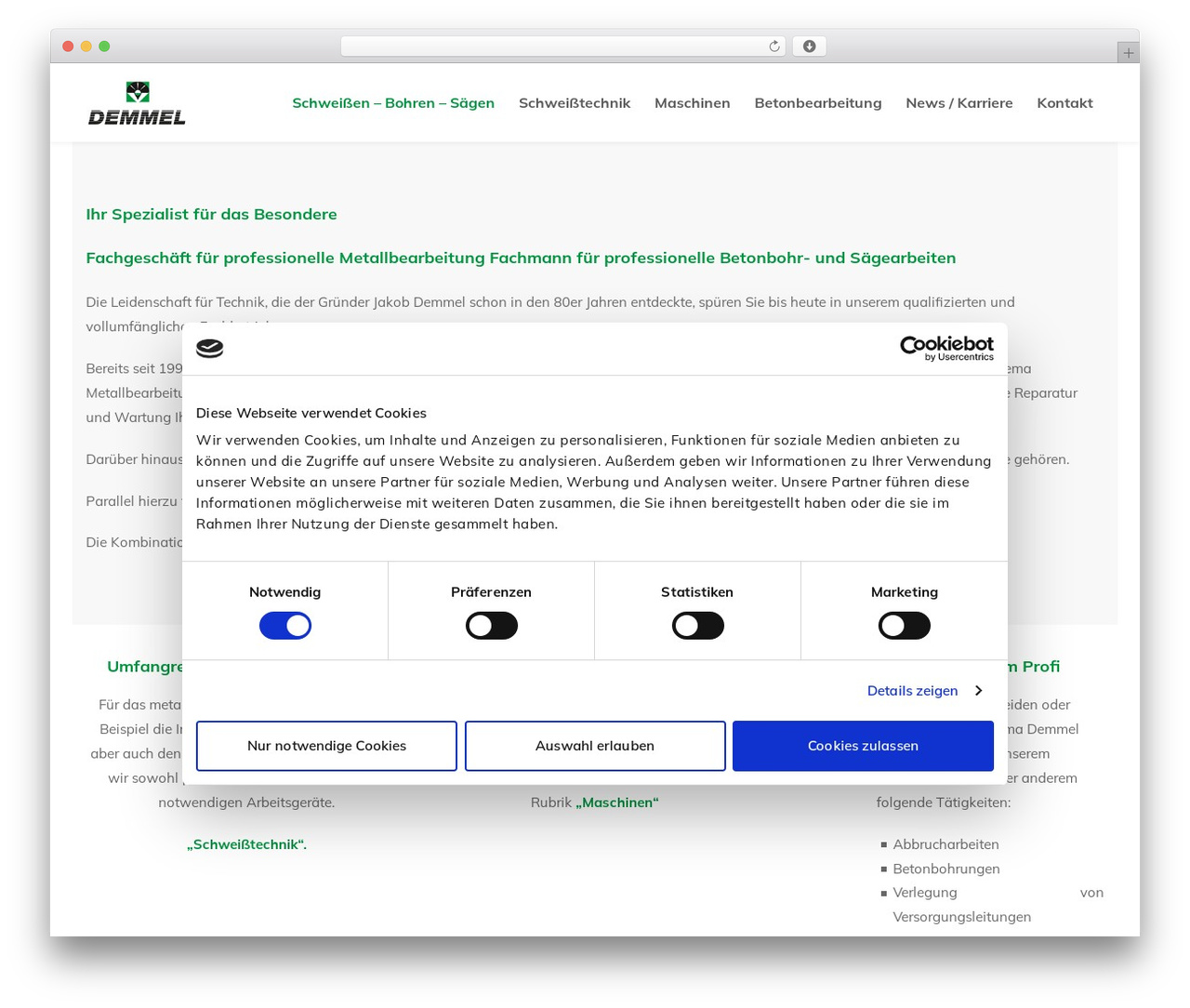1190x1008 pixels.
Task: Close window with red traffic light
Action: (68, 46)
